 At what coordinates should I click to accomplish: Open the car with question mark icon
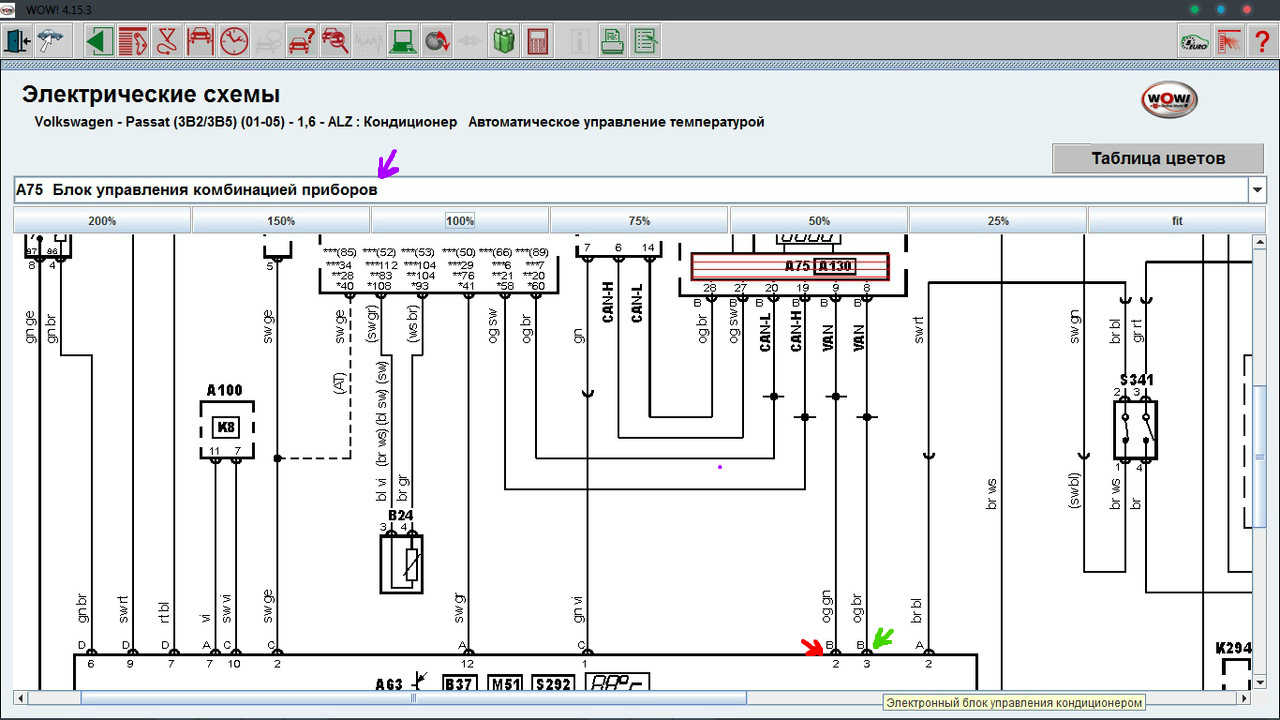302,41
